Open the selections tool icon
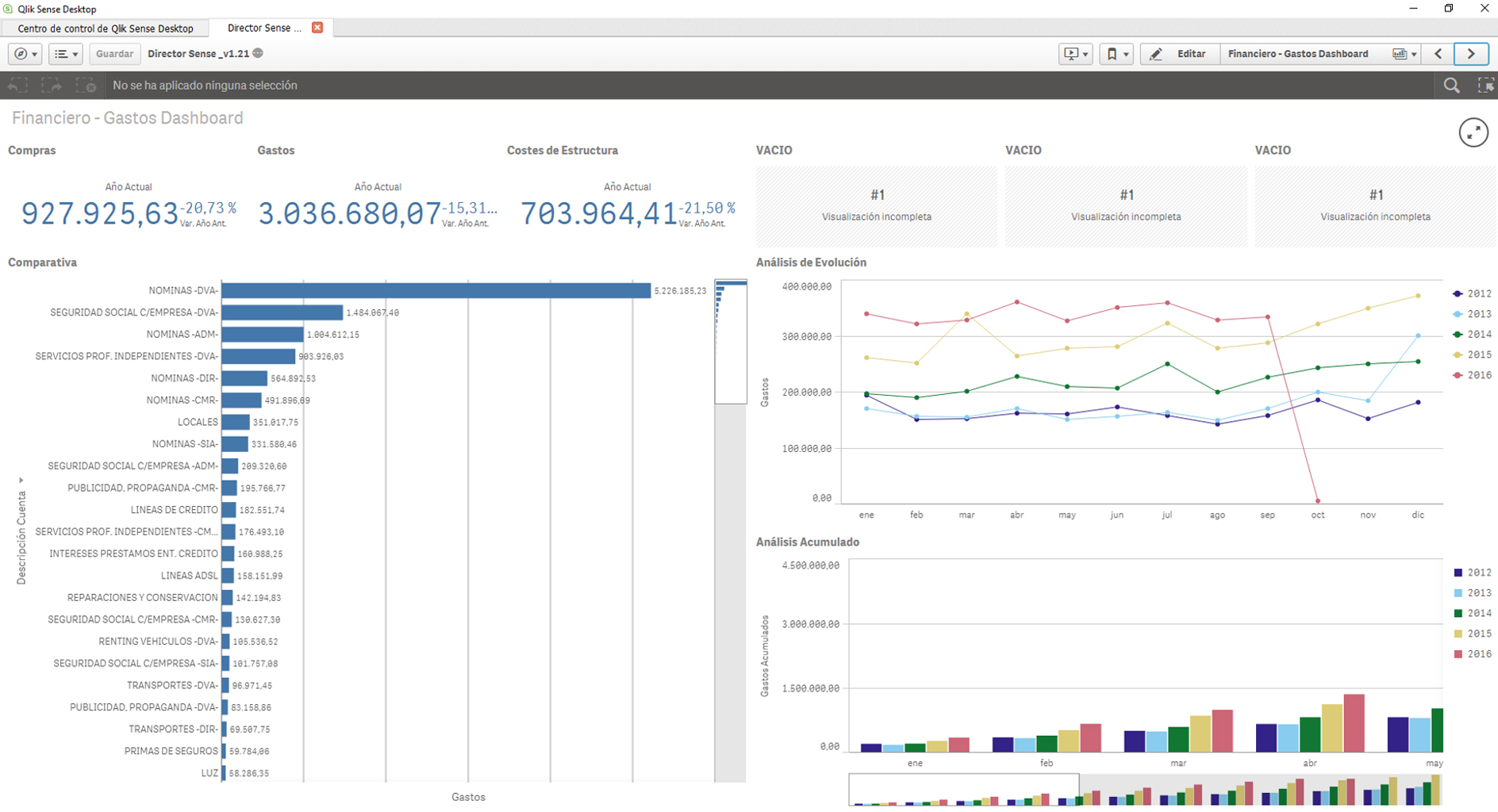The image size is (1498, 812). tap(1485, 85)
